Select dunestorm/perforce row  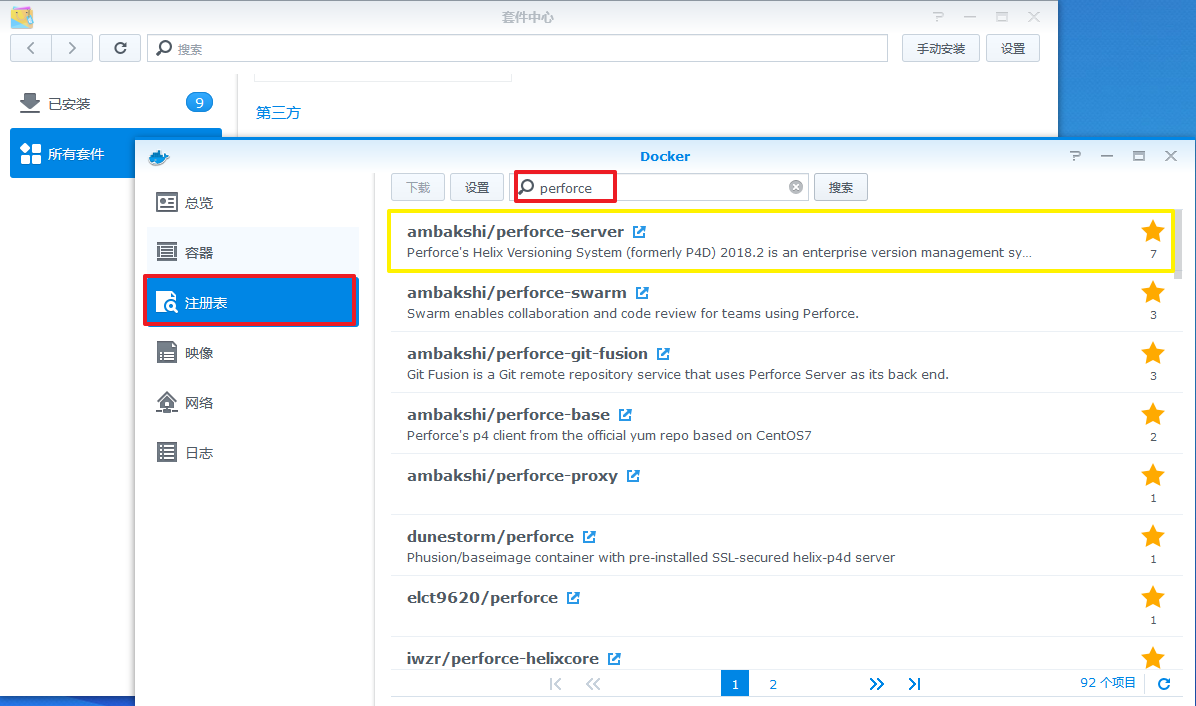click(x=781, y=546)
